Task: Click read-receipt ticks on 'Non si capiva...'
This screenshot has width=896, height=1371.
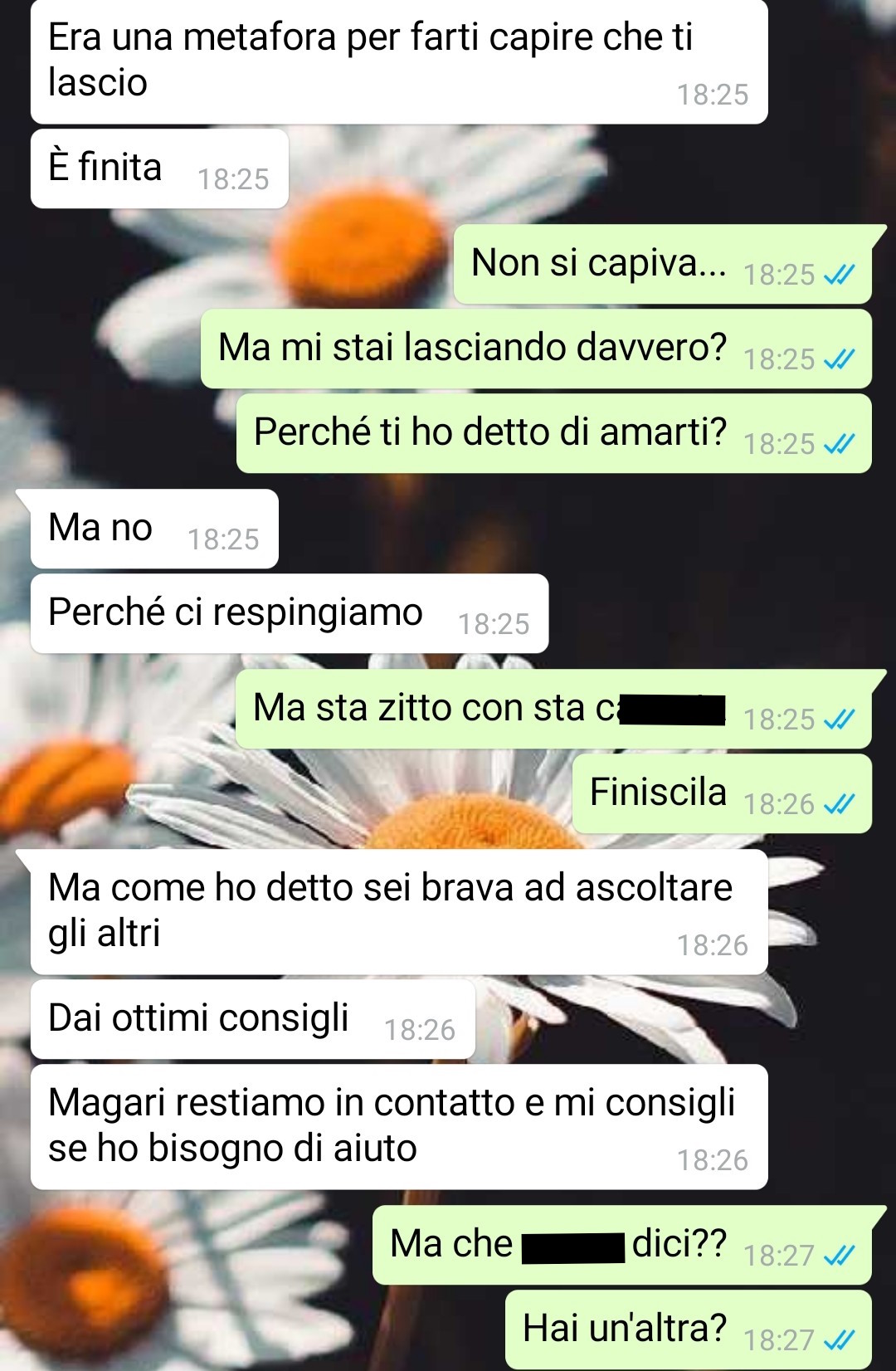Action: (x=839, y=275)
